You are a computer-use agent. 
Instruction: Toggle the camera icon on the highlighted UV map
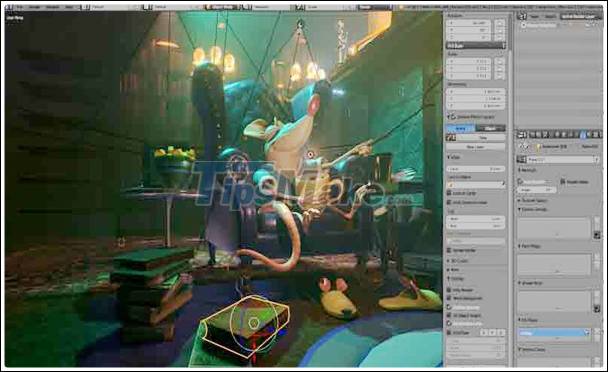(x=586, y=332)
